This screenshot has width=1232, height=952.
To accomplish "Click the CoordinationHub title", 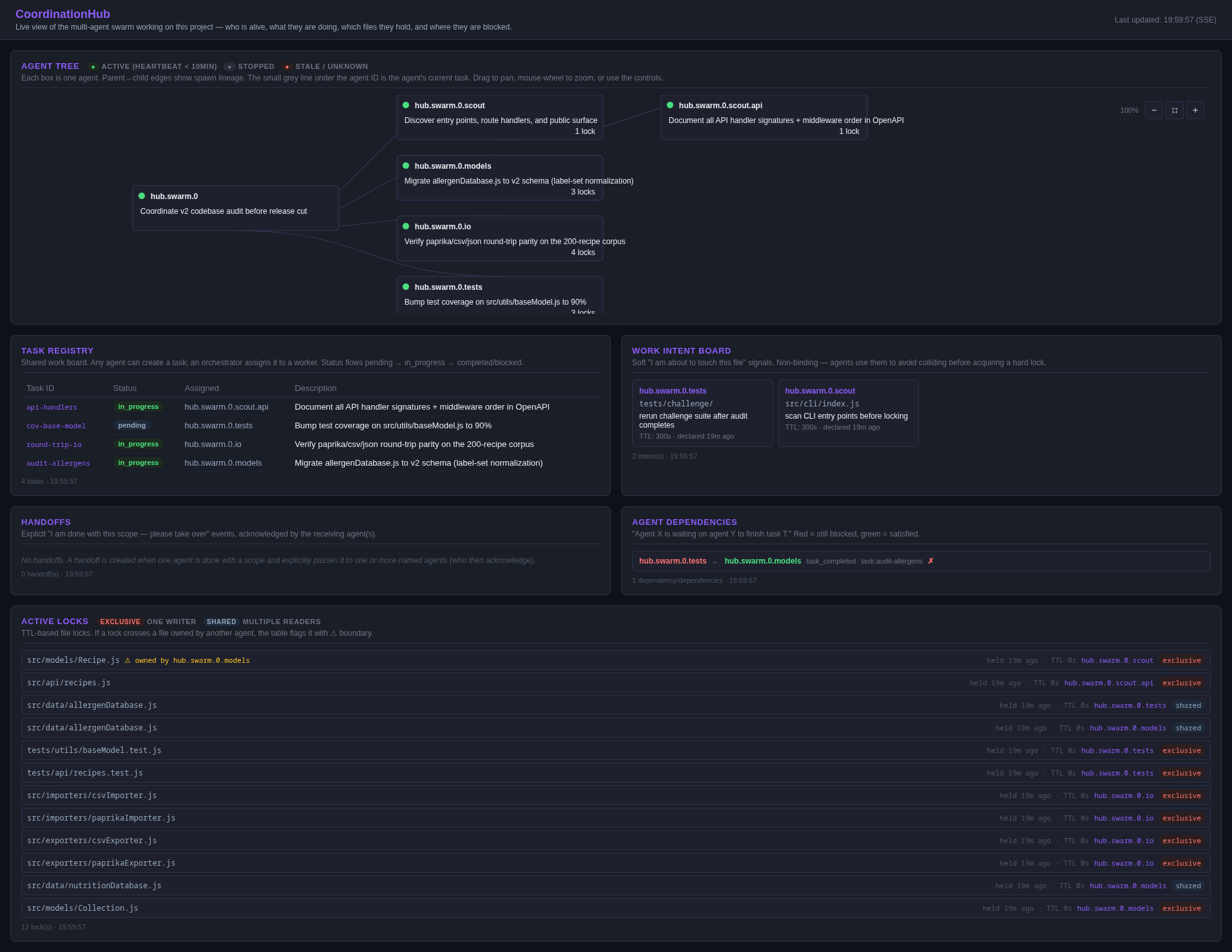I will (x=63, y=14).
